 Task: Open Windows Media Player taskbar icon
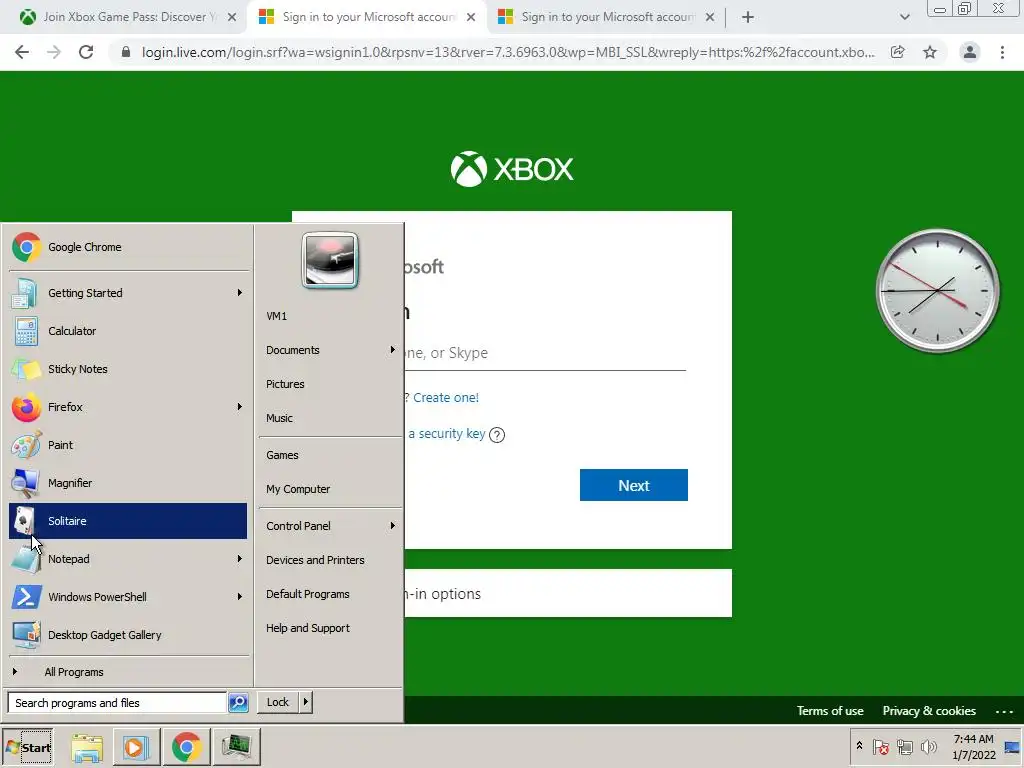click(136, 747)
